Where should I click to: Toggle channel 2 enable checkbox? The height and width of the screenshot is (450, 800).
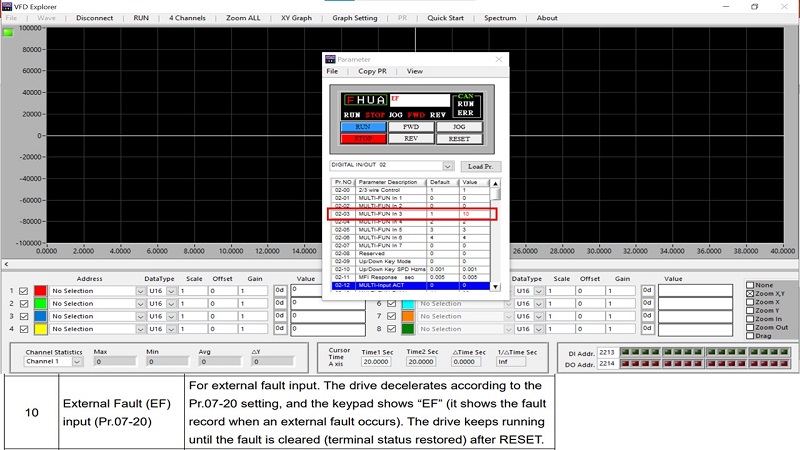(23, 304)
